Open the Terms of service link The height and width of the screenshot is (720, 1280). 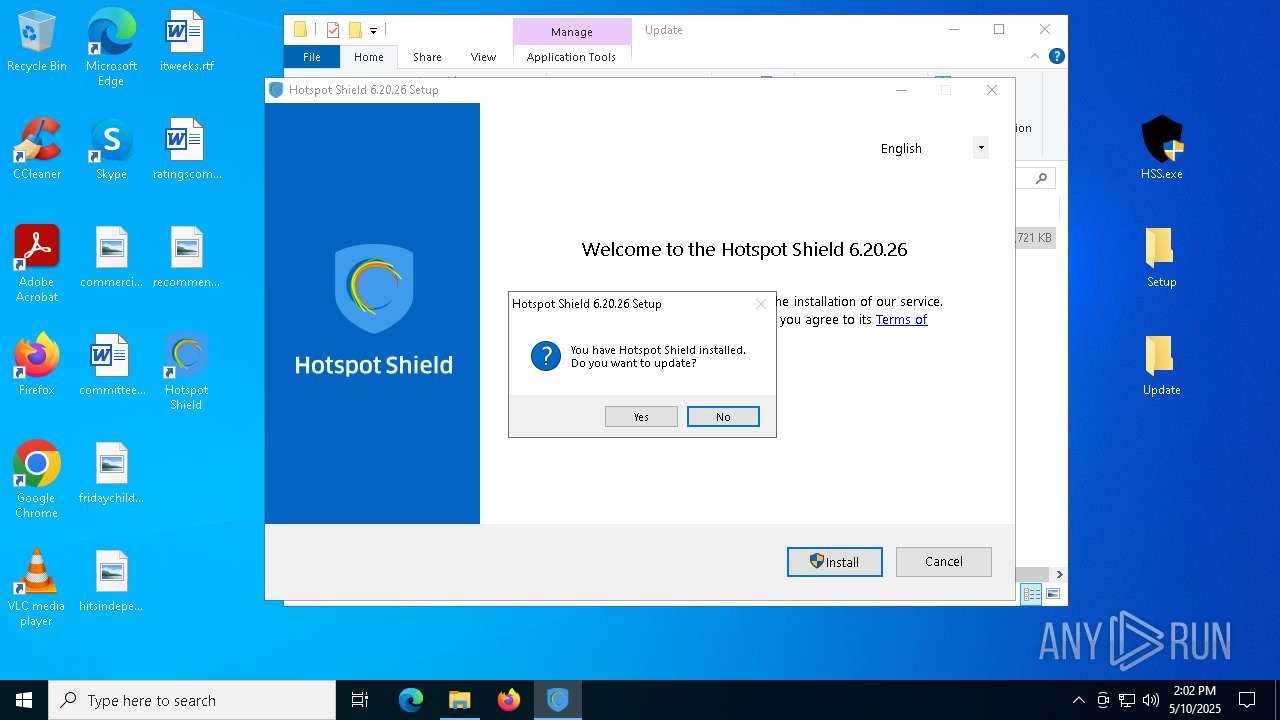click(x=901, y=320)
